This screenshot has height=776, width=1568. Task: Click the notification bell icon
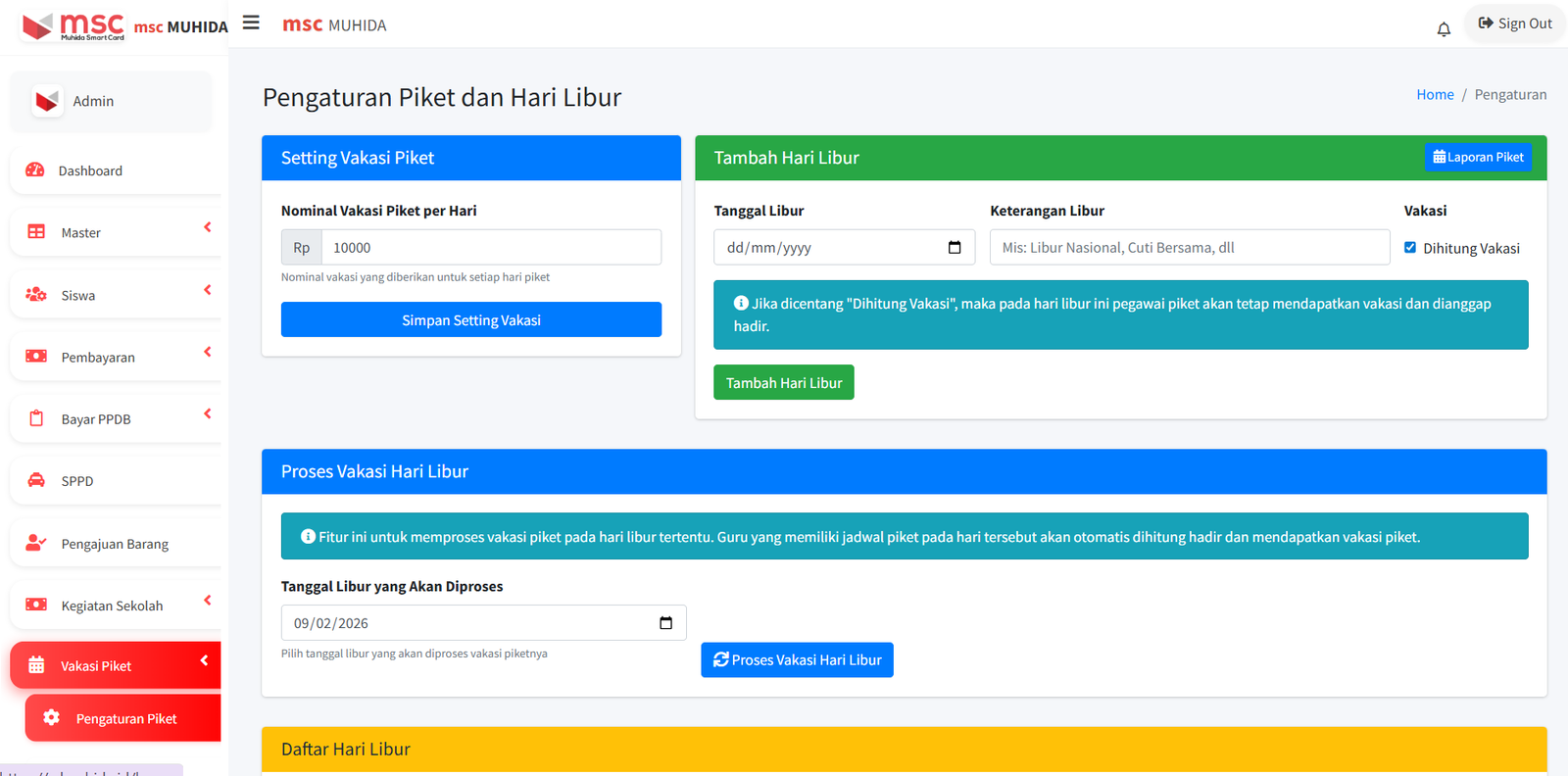click(x=1443, y=29)
